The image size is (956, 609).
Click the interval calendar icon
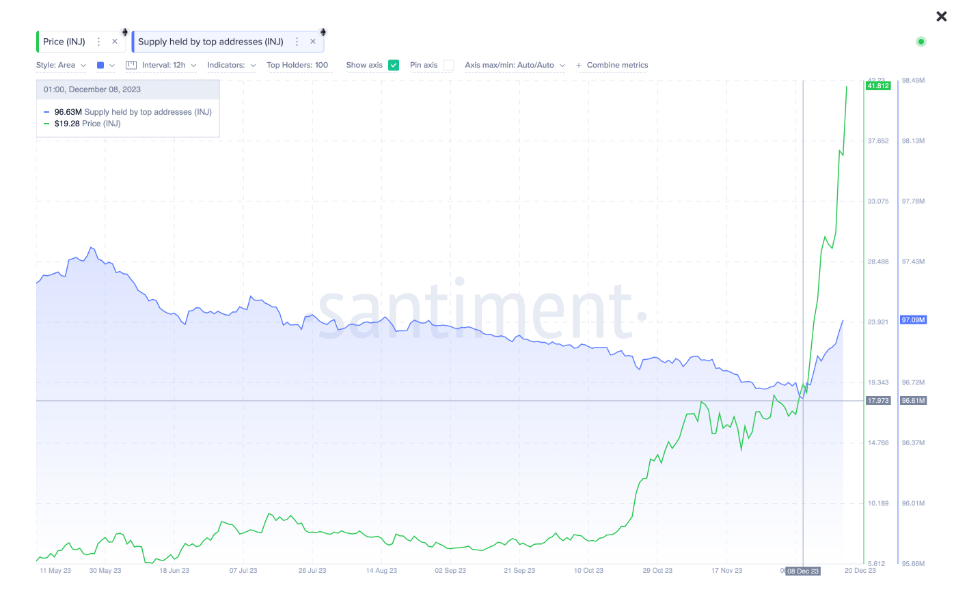pos(132,65)
